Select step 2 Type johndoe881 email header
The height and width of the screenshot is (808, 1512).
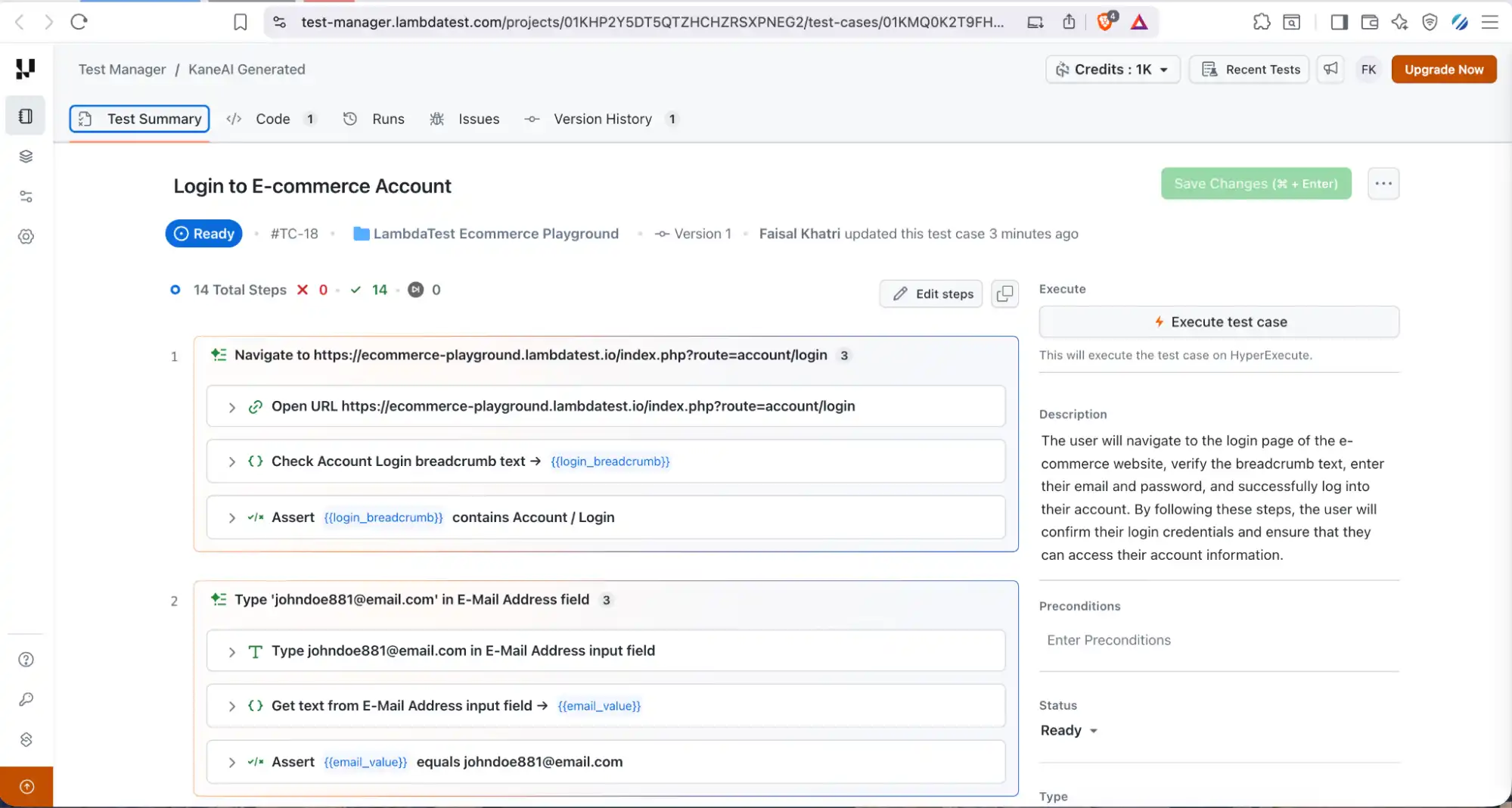(x=411, y=600)
